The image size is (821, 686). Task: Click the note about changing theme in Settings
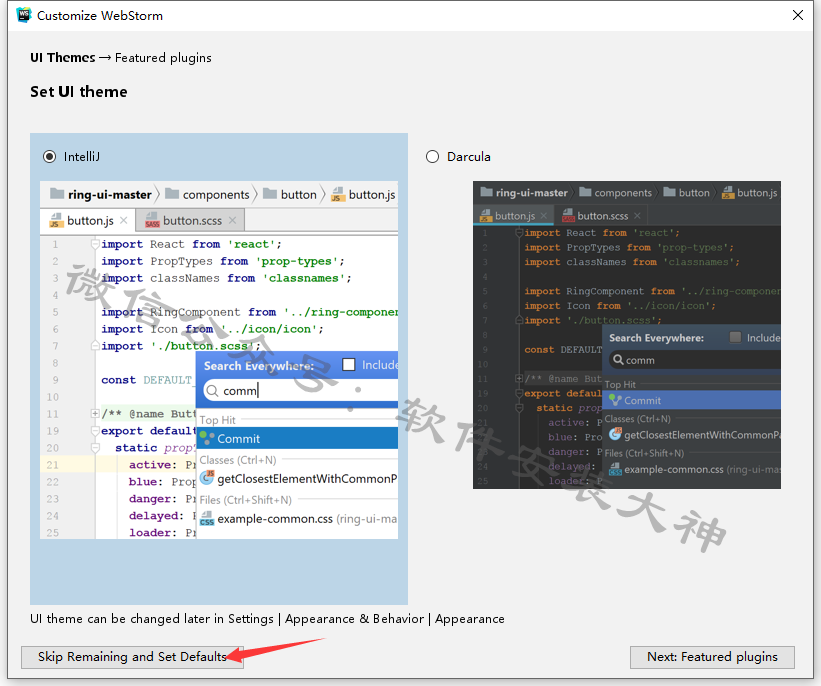coord(267,619)
